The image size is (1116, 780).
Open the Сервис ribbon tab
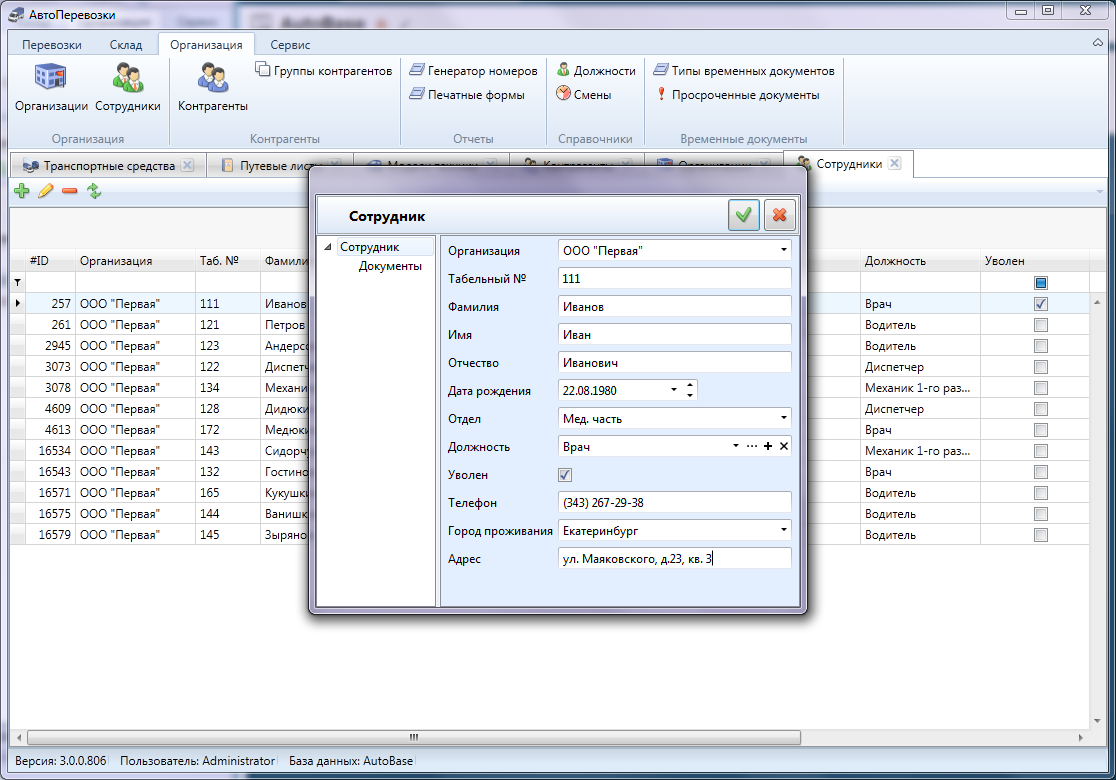290,45
